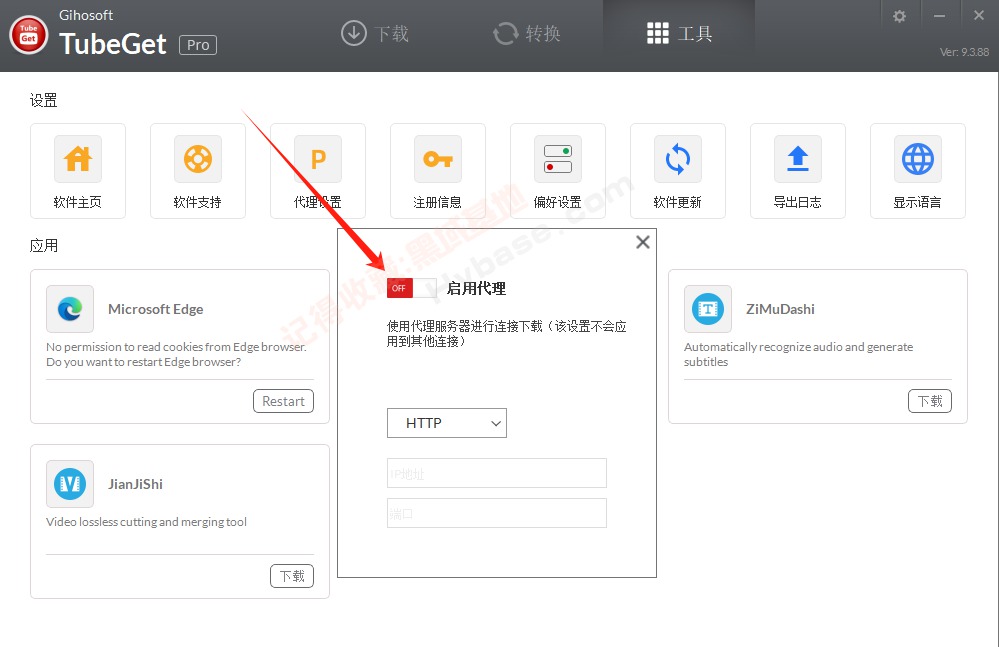Open the 代理设置 proxy P tile
This screenshot has height=647, width=999.
[x=318, y=171]
